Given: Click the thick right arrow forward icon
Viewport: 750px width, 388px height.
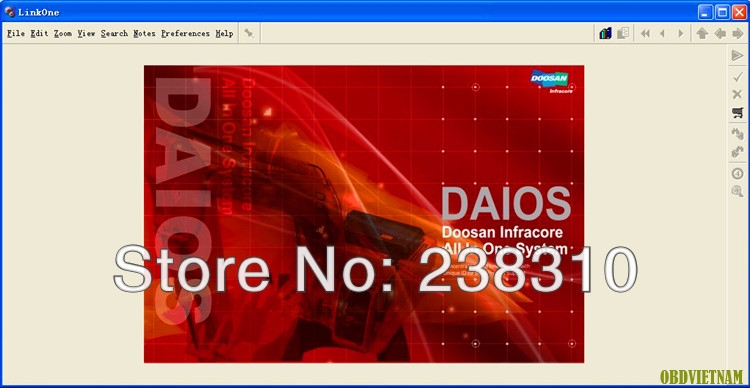Looking at the screenshot, I should tap(737, 33).
